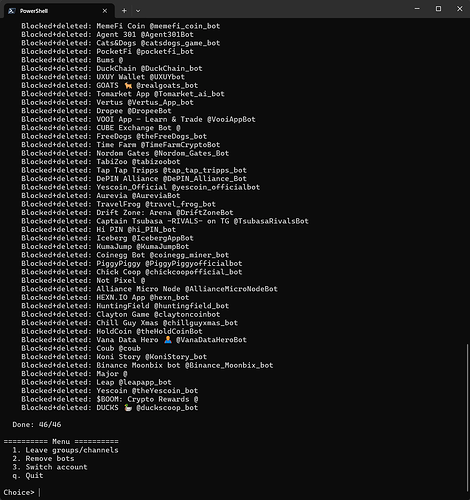Close the PowerShell tab

click(x=105, y=11)
